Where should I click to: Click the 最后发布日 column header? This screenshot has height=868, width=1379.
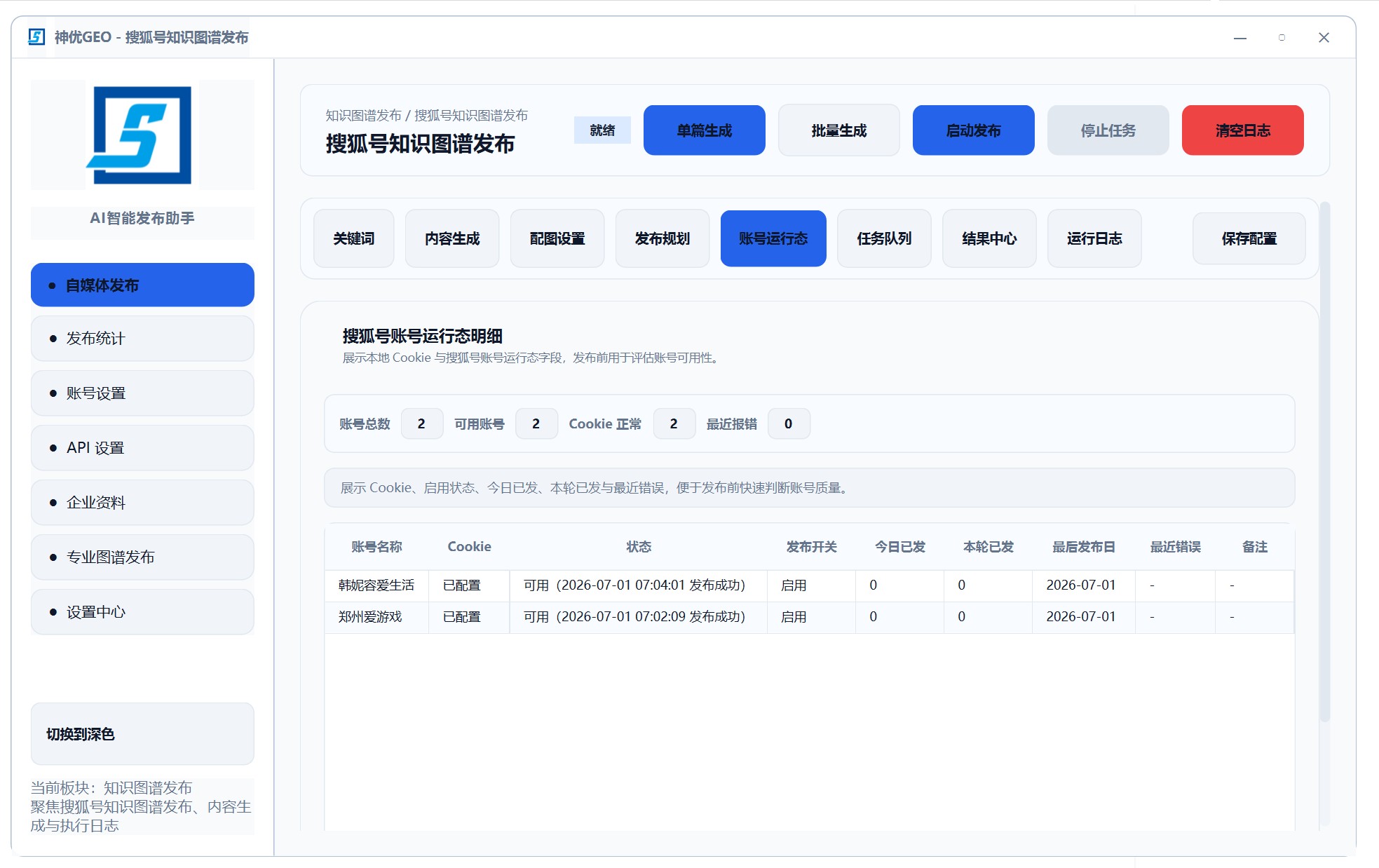[1083, 547]
